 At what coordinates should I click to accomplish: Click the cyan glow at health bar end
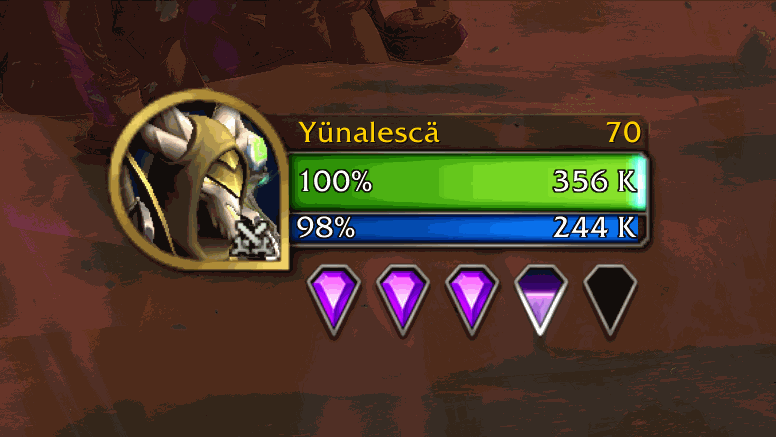[x=639, y=181]
